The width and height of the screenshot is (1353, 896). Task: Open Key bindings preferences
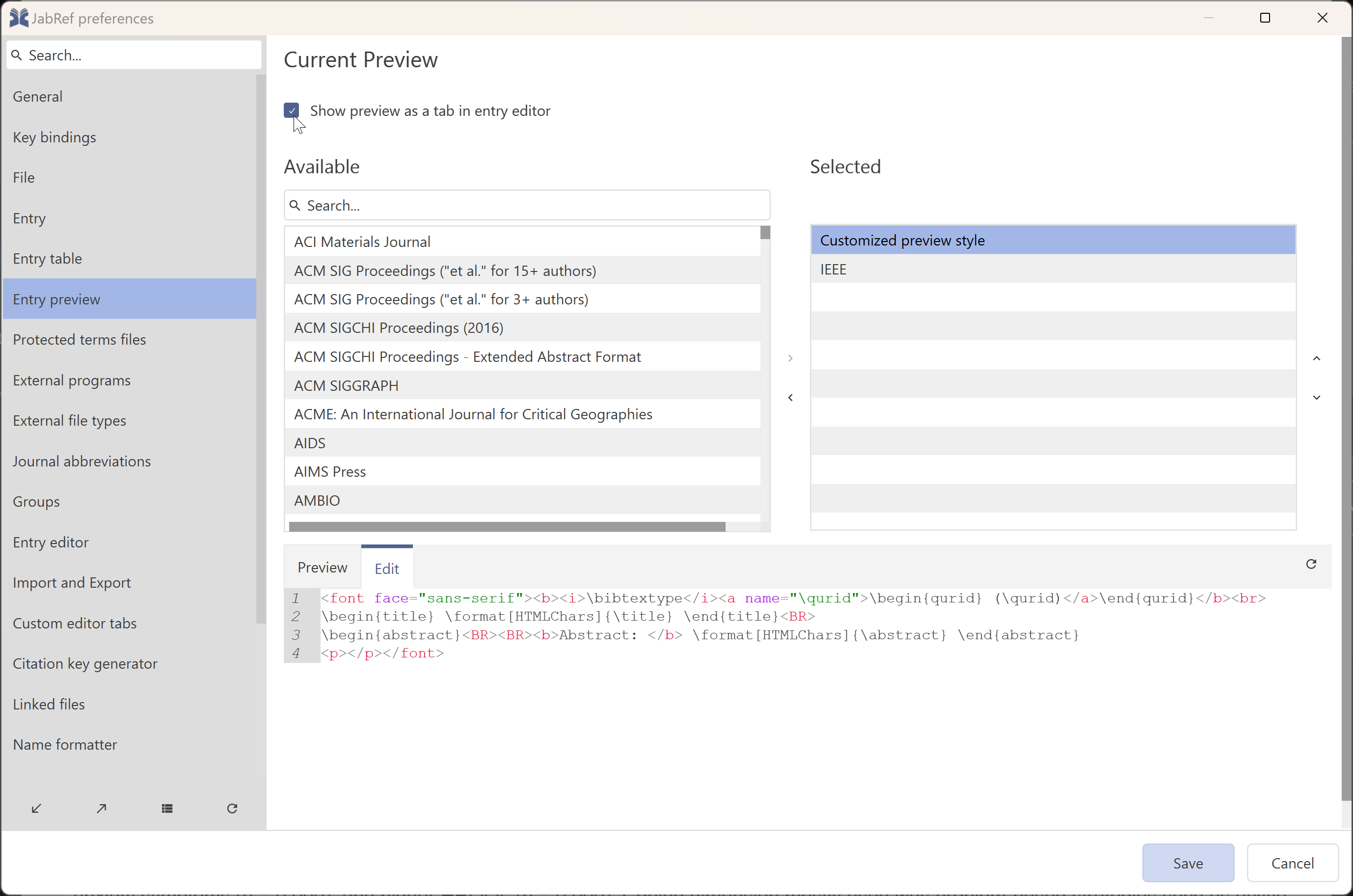click(x=130, y=137)
